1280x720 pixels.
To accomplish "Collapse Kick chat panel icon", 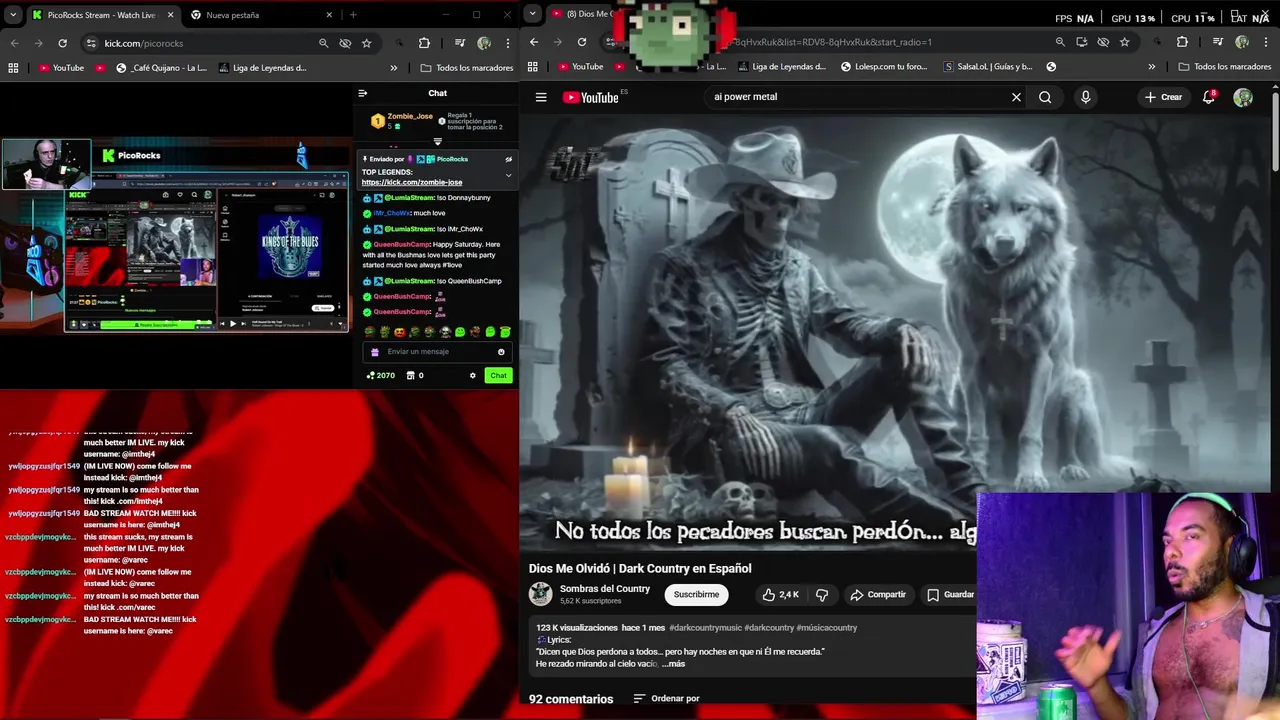I will point(363,93).
